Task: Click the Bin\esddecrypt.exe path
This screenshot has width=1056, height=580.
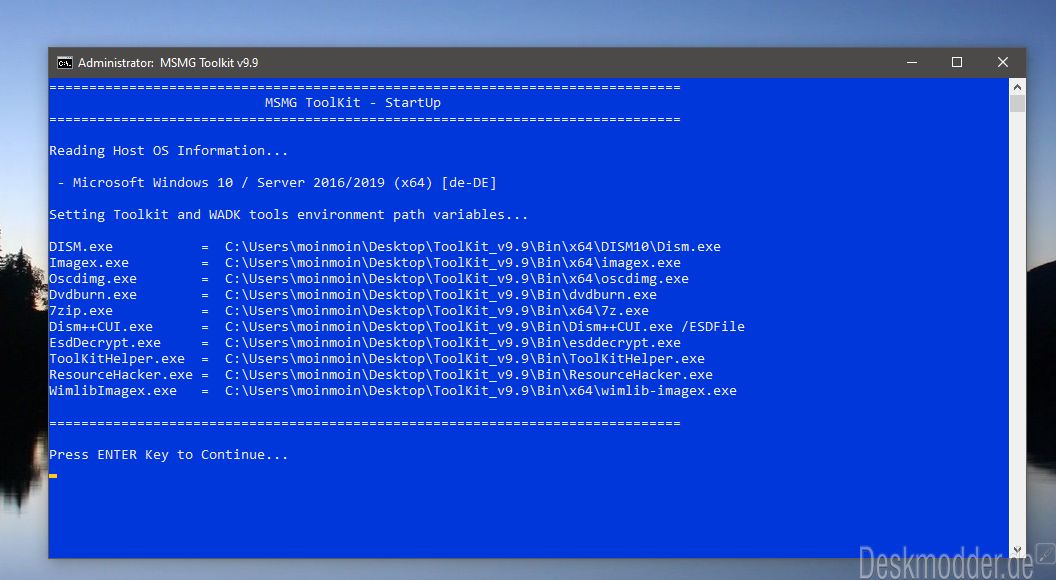Action: click(x=453, y=343)
